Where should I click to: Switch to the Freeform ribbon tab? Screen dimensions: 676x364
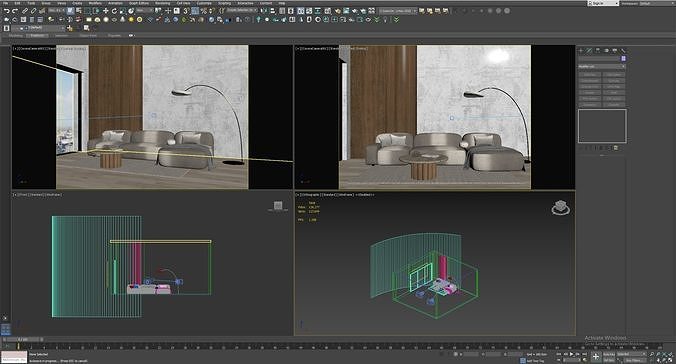coord(37,35)
